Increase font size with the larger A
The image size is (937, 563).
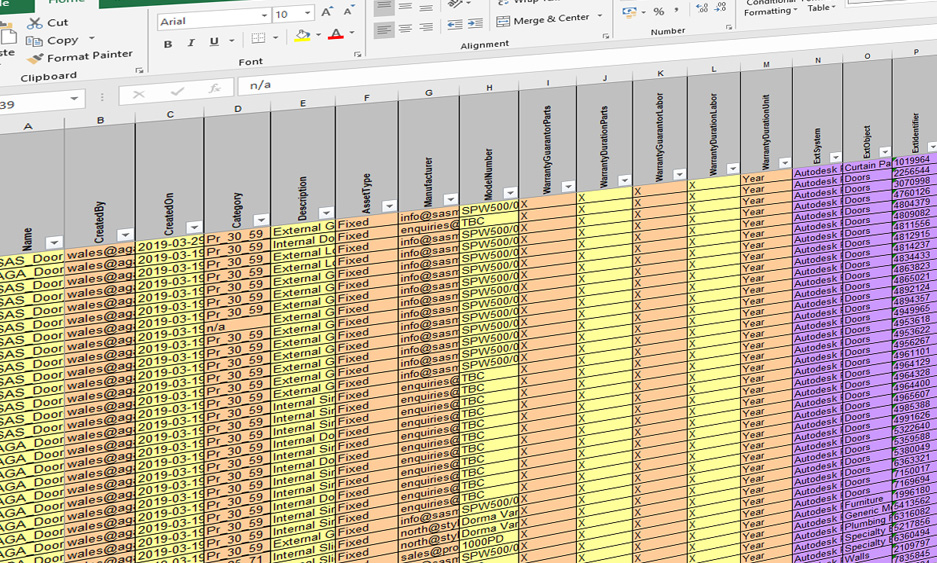(327, 12)
